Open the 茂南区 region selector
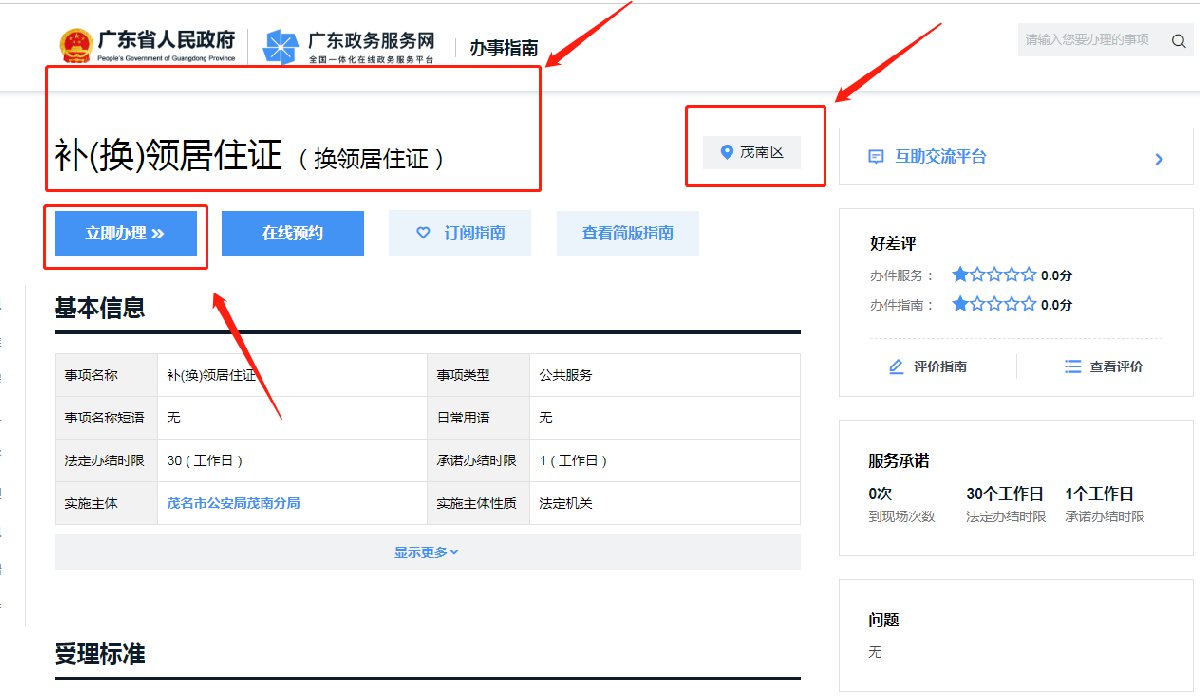The image size is (1200, 697). click(x=752, y=153)
